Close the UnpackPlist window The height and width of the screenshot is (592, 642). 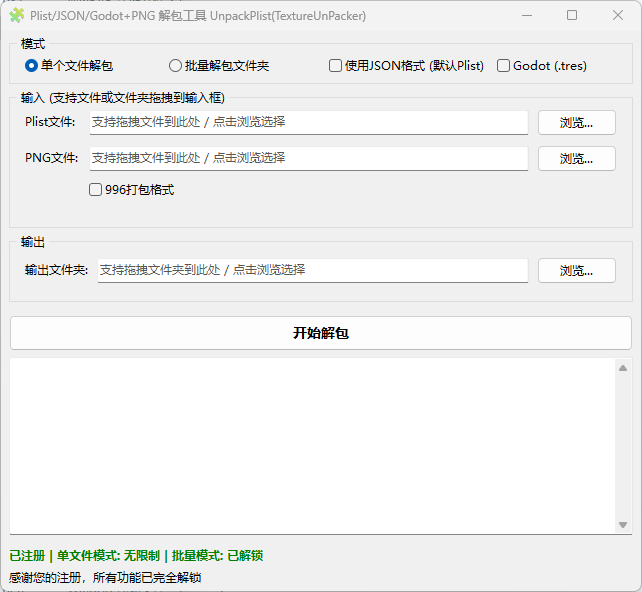[x=618, y=16]
